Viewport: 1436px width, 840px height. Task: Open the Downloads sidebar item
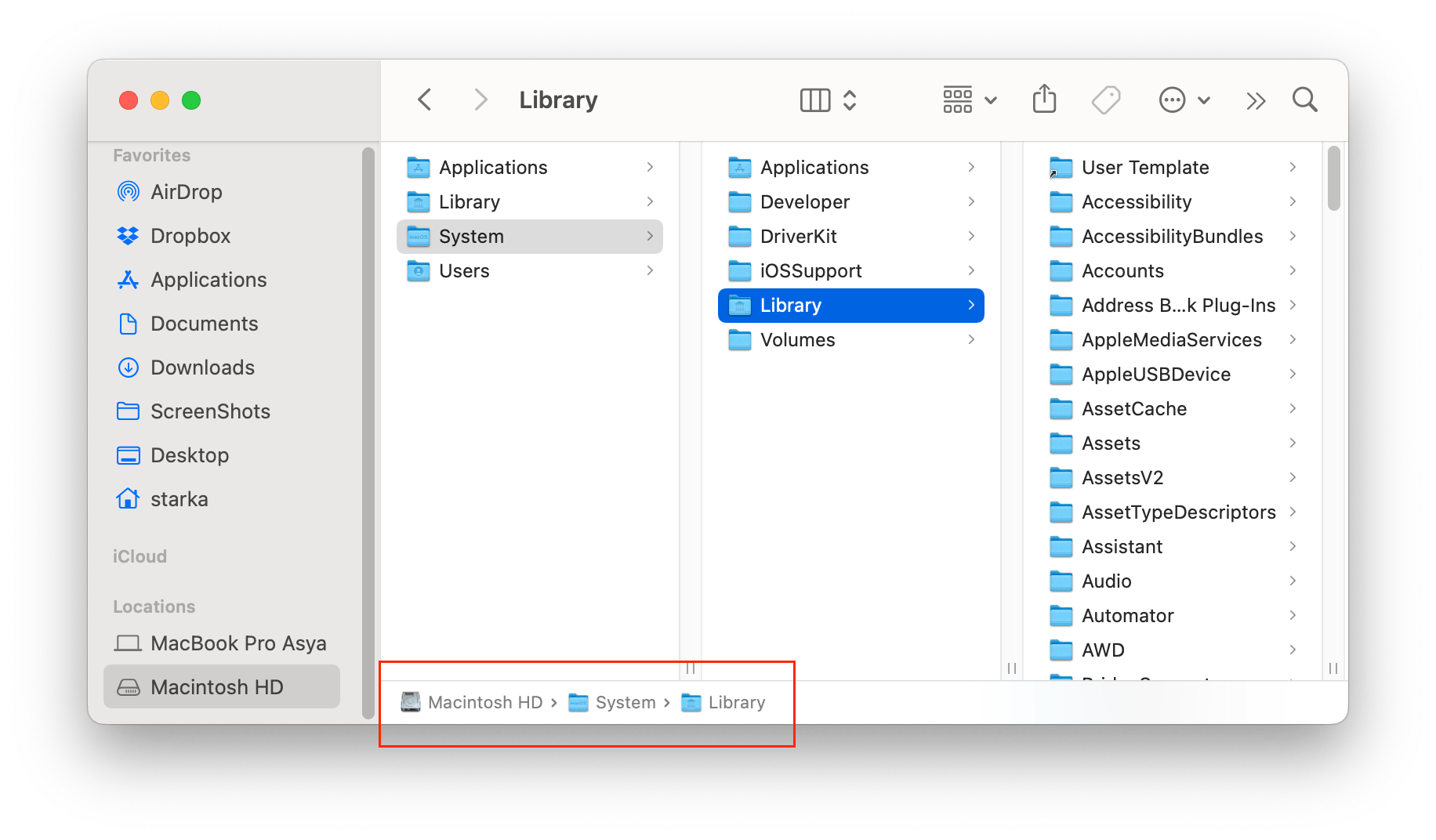pos(202,367)
